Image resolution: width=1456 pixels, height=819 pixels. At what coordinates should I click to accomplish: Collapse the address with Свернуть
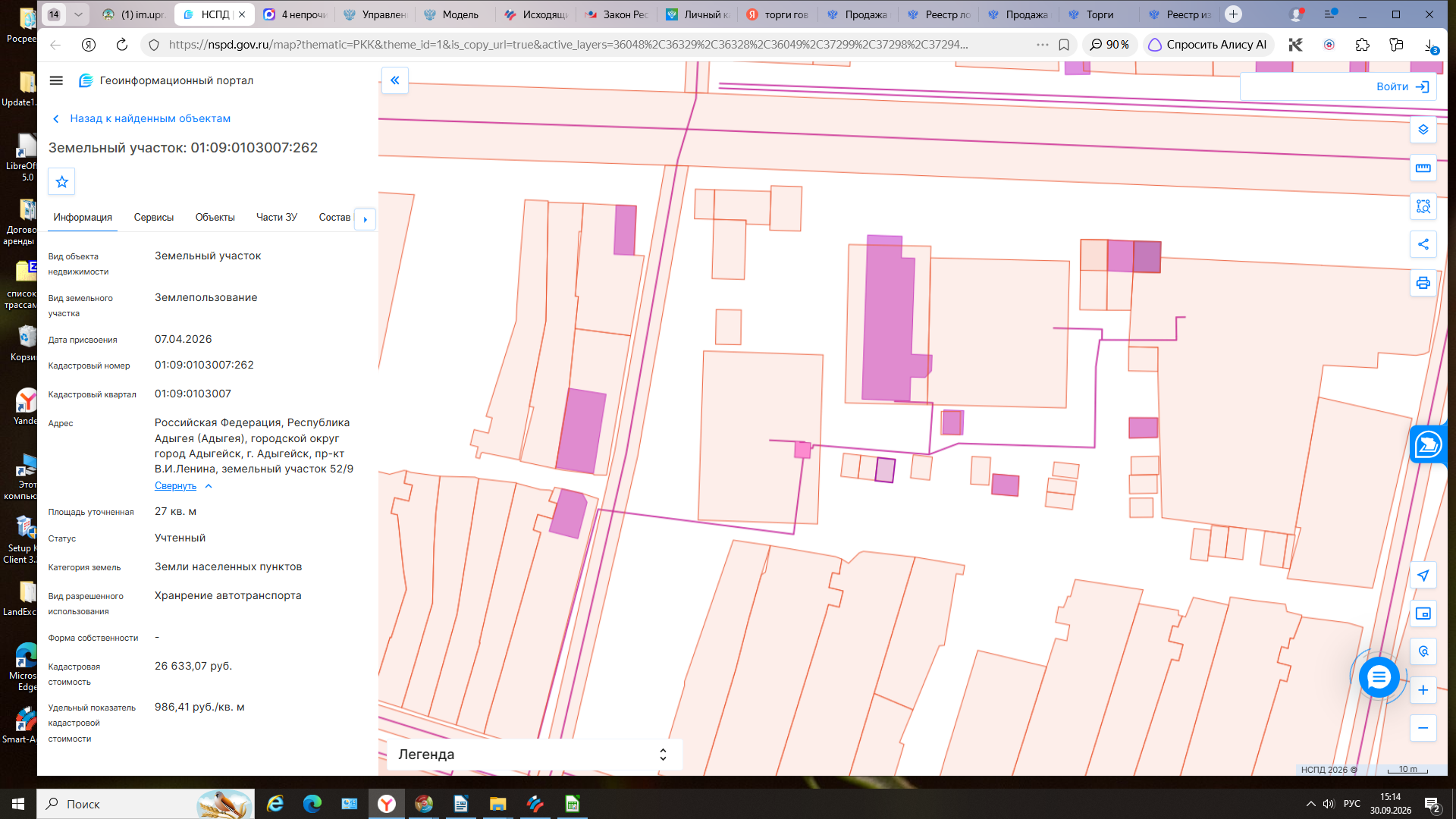pyautogui.click(x=183, y=486)
